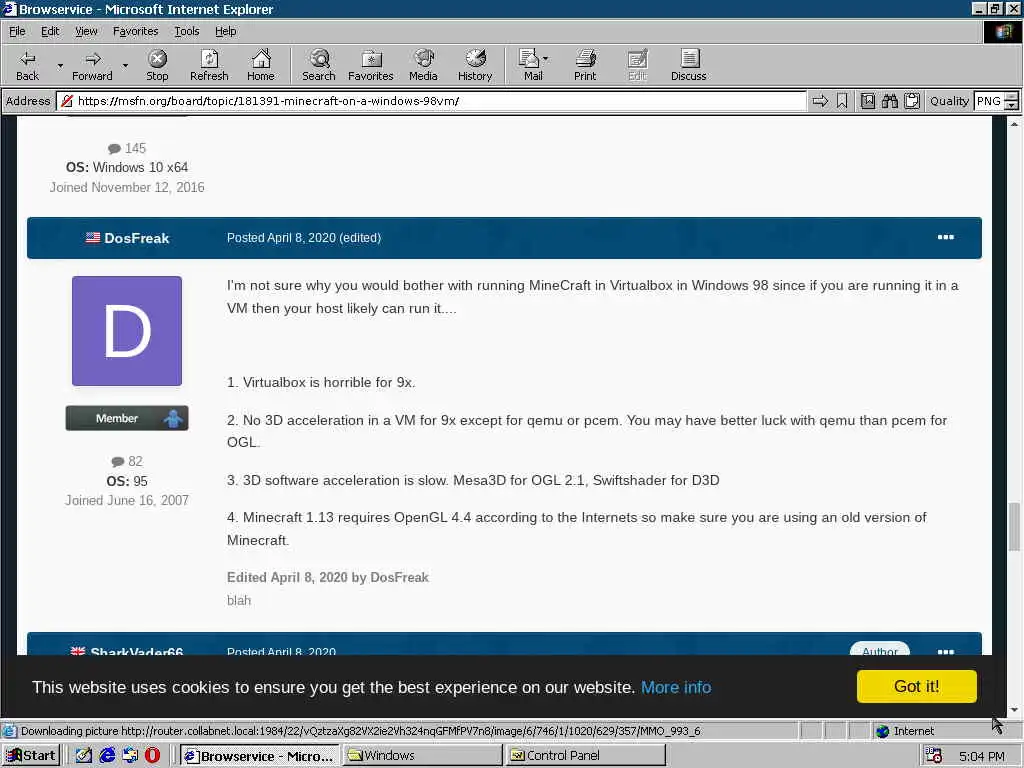The width and height of the screenshot is (1024, 768).
Task: Click the vertical scrollbar thumb
Action: (x=1014, y=526)
